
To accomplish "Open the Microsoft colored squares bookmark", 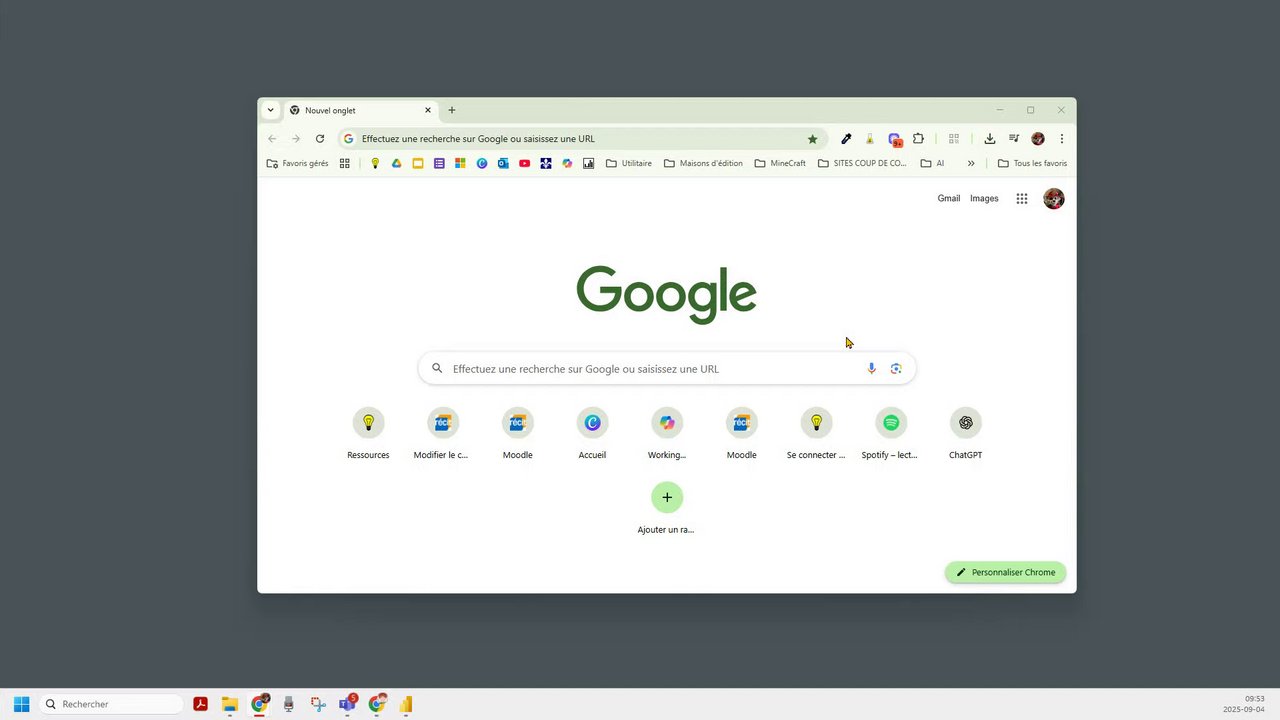I will [460, 163].
